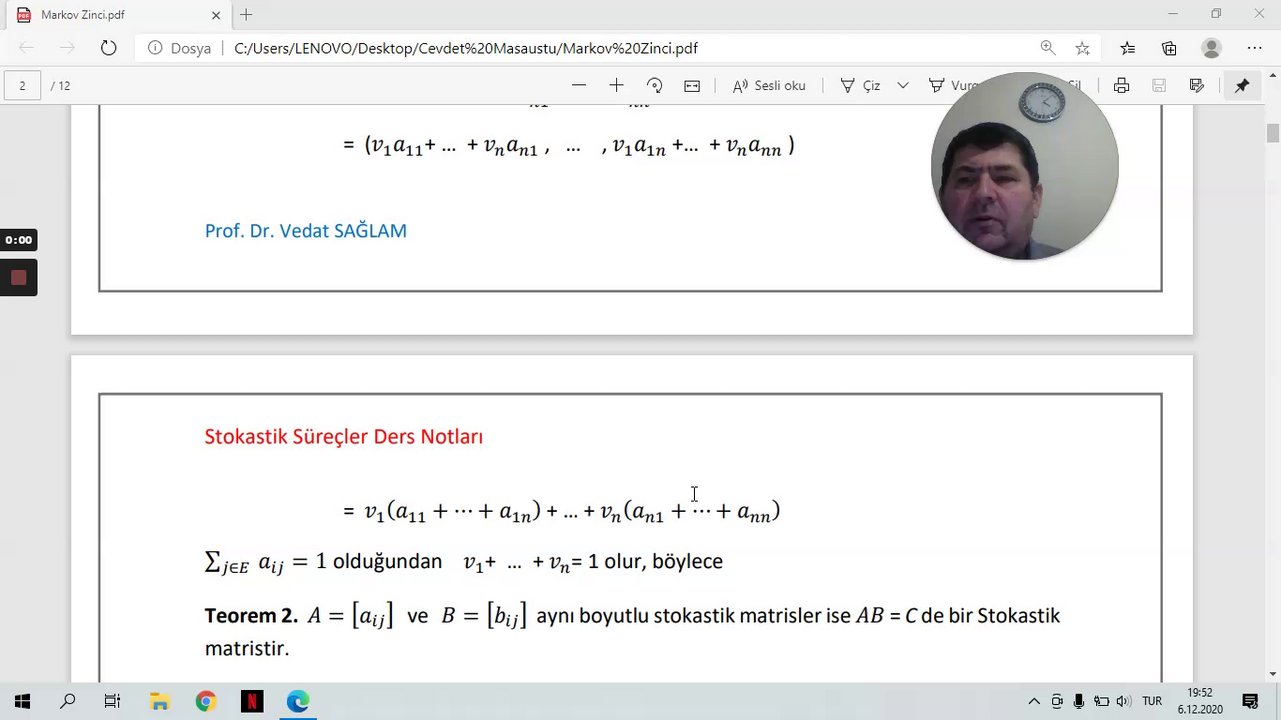The image size is (1281, 720).
Task: Click the microphone tray icon
Action: coord(1079,701)
